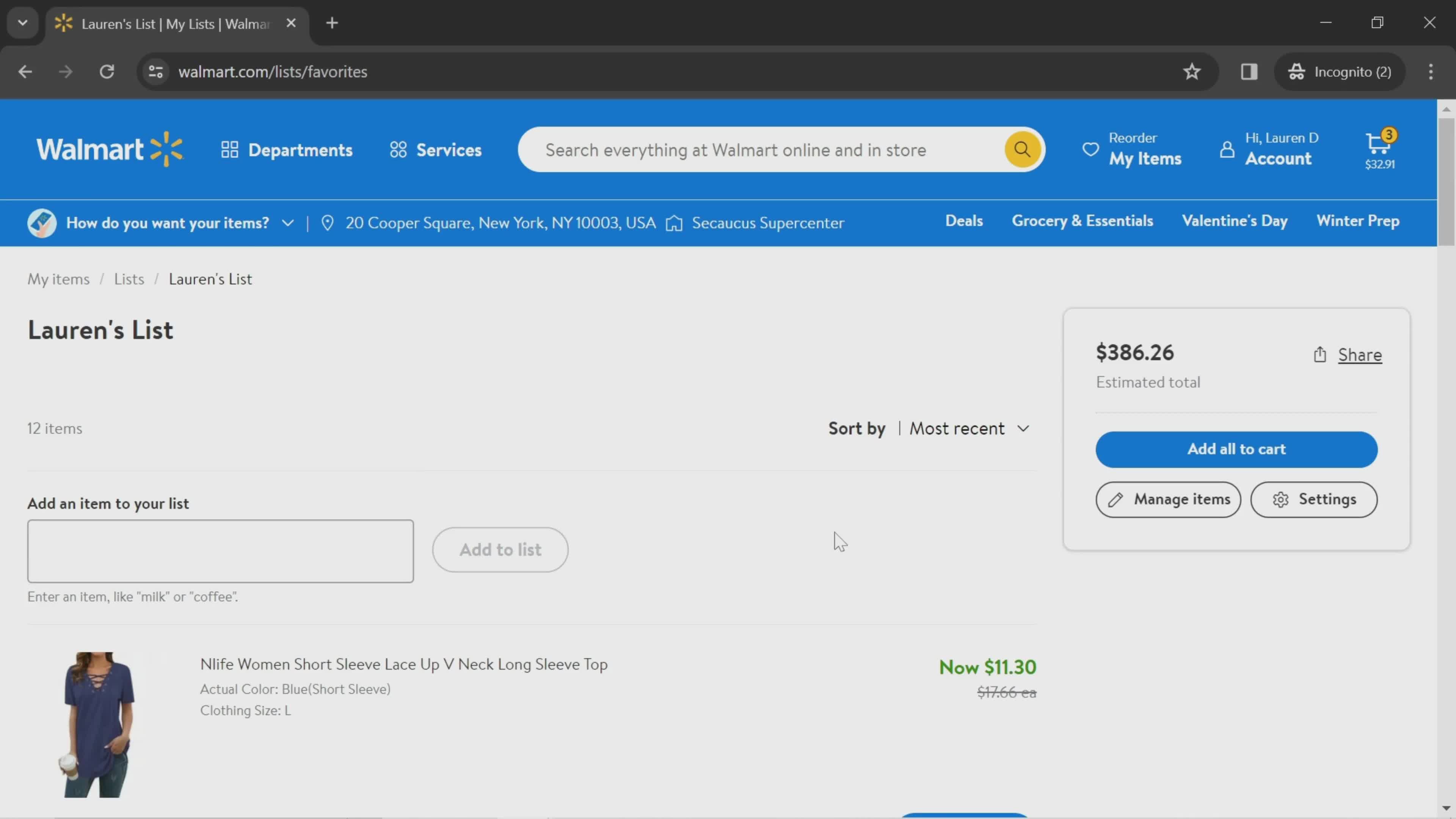Viewport: 1456px width, 819px height.
Task: Go to Deals
Action: 964,221
